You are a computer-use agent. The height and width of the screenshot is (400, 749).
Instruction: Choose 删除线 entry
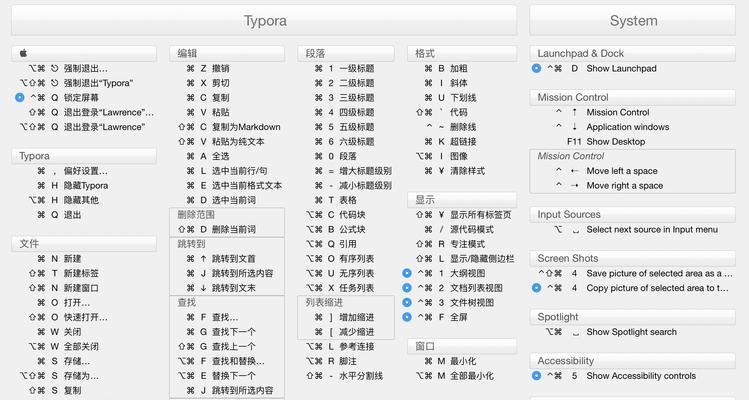point(451,127)
